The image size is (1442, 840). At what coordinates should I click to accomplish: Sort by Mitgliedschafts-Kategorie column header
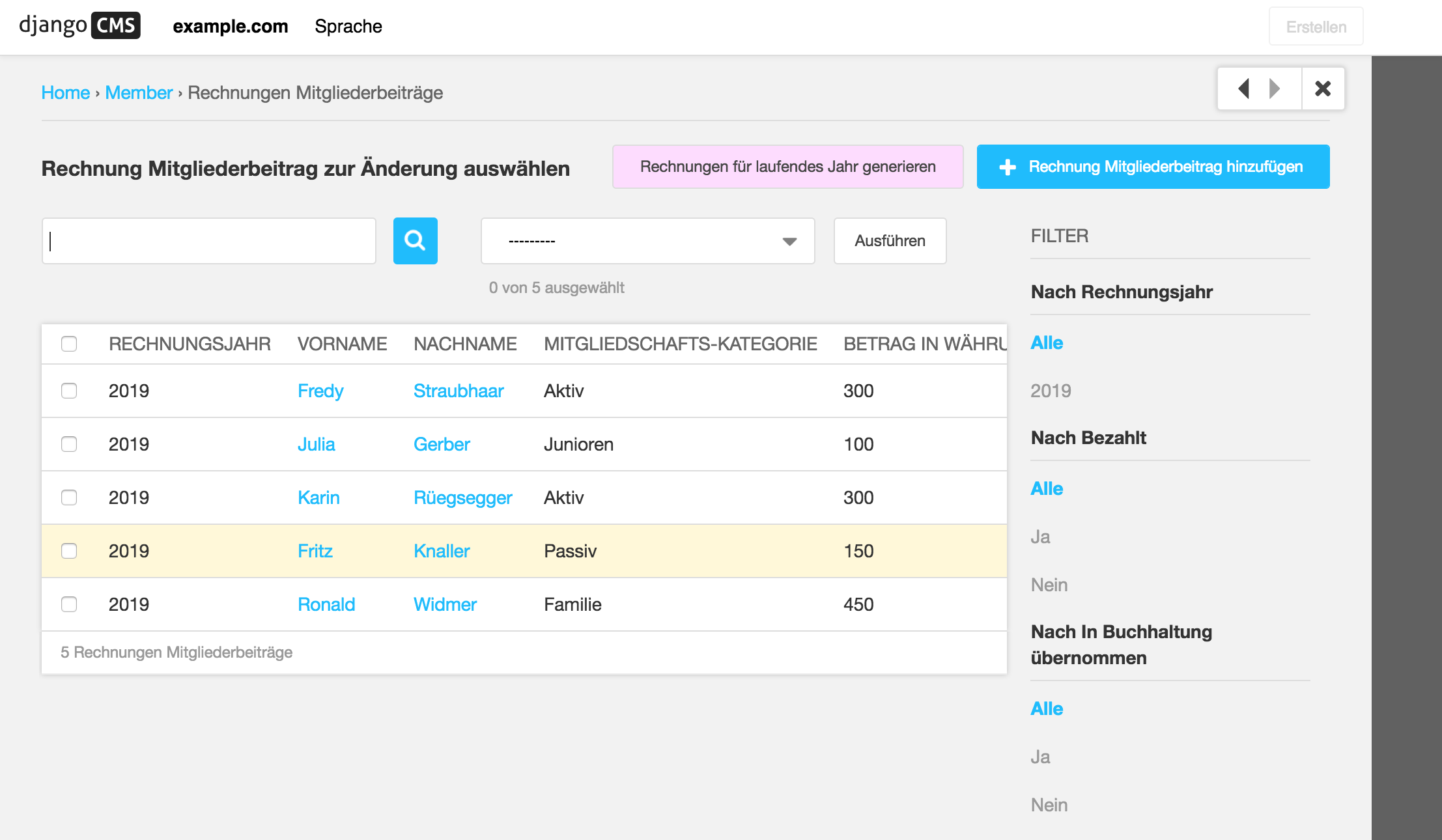[681, 344]
